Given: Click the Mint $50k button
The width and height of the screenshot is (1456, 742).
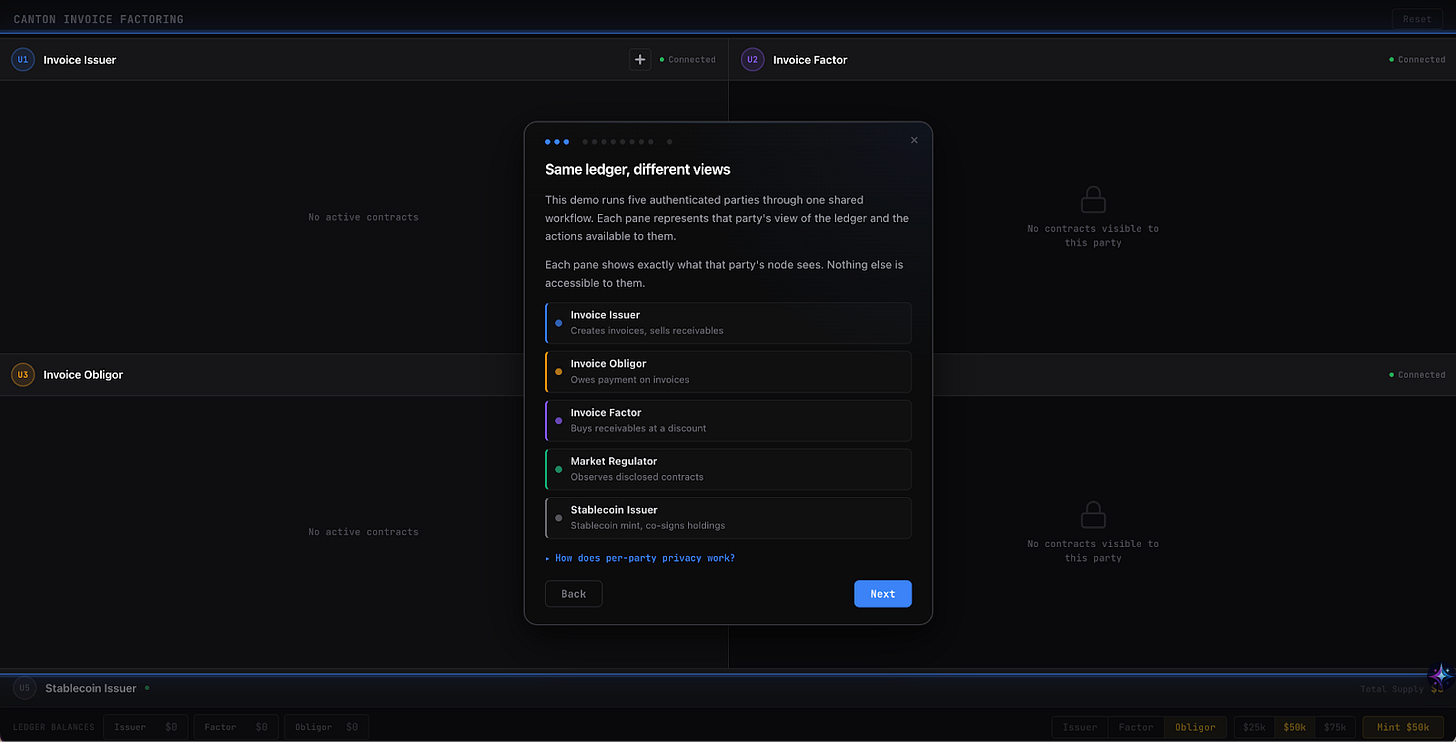Looking at the screenshot, I should pos(1403,727).
